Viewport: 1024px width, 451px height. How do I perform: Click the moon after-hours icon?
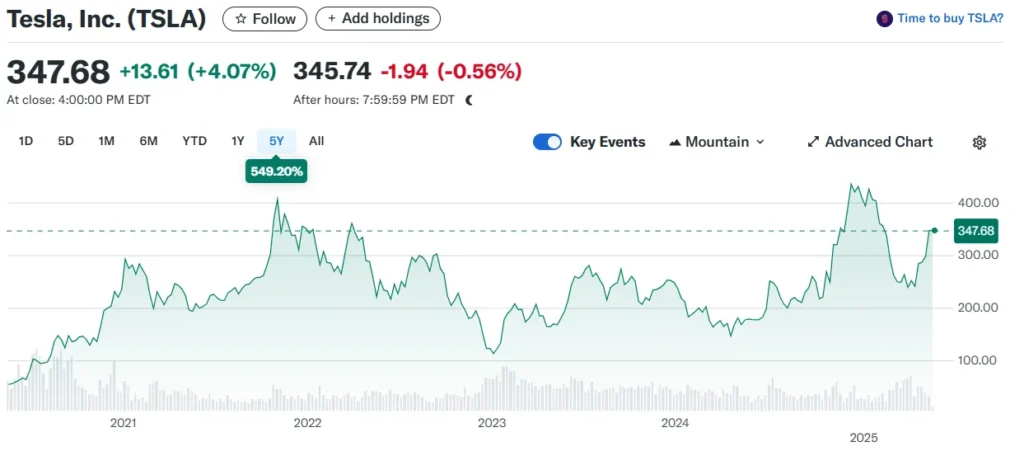pos(469,101)
